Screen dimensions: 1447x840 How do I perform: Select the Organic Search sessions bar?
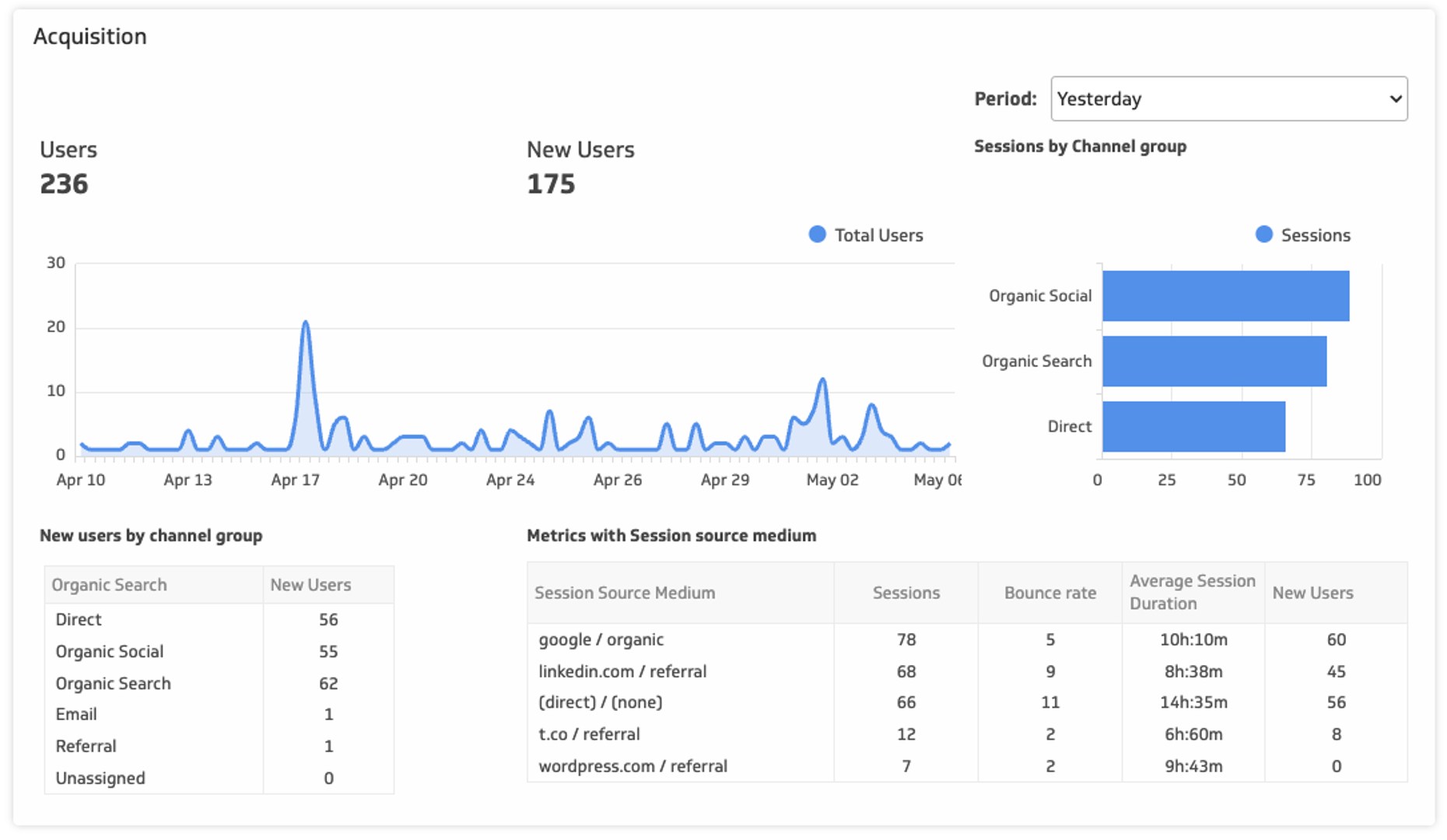(x=1214, y=360)
